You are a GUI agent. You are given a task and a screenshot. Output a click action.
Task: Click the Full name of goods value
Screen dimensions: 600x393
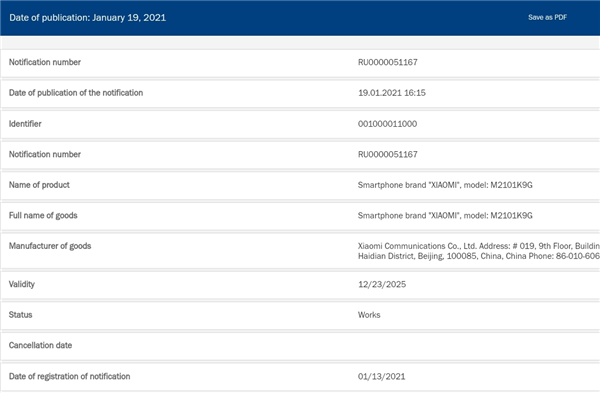point(445,216)
